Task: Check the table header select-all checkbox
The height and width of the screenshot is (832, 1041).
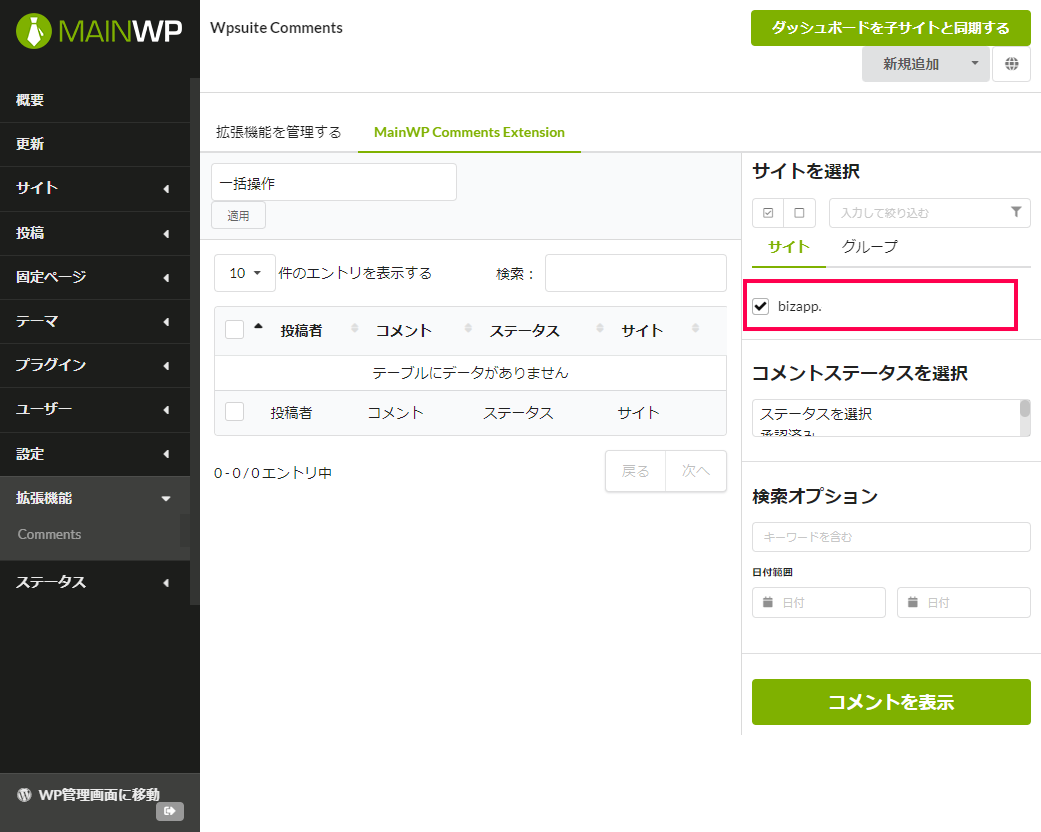Action: [x=234, y=329]
